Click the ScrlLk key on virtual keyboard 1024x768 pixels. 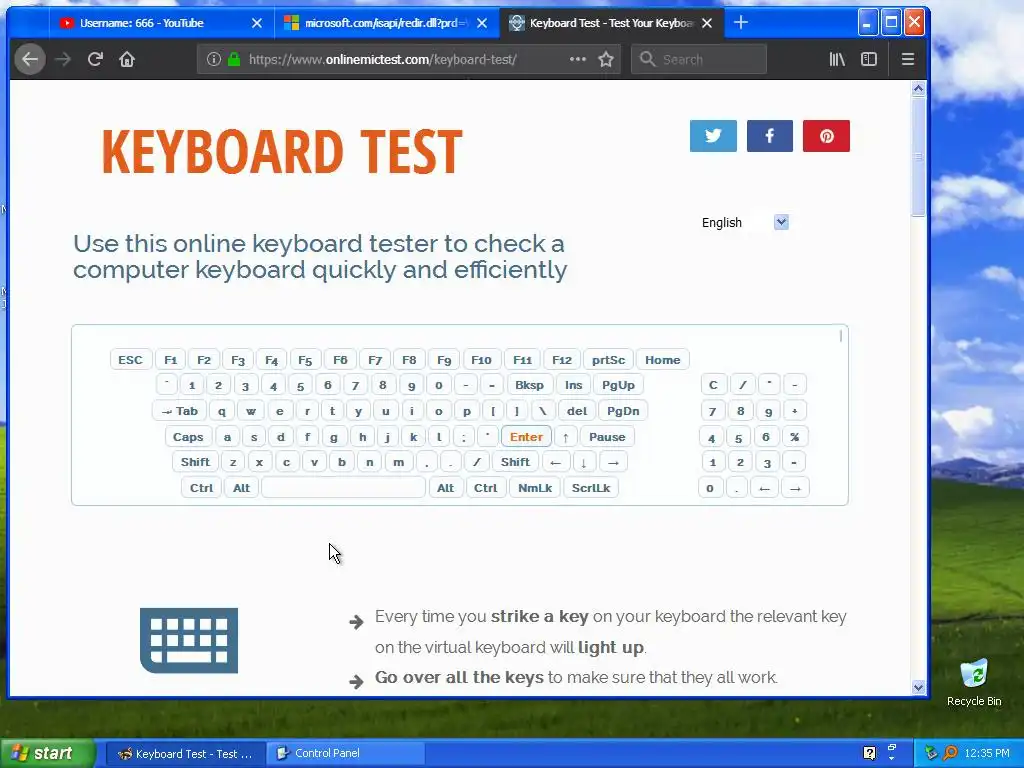tap(591, 488)
